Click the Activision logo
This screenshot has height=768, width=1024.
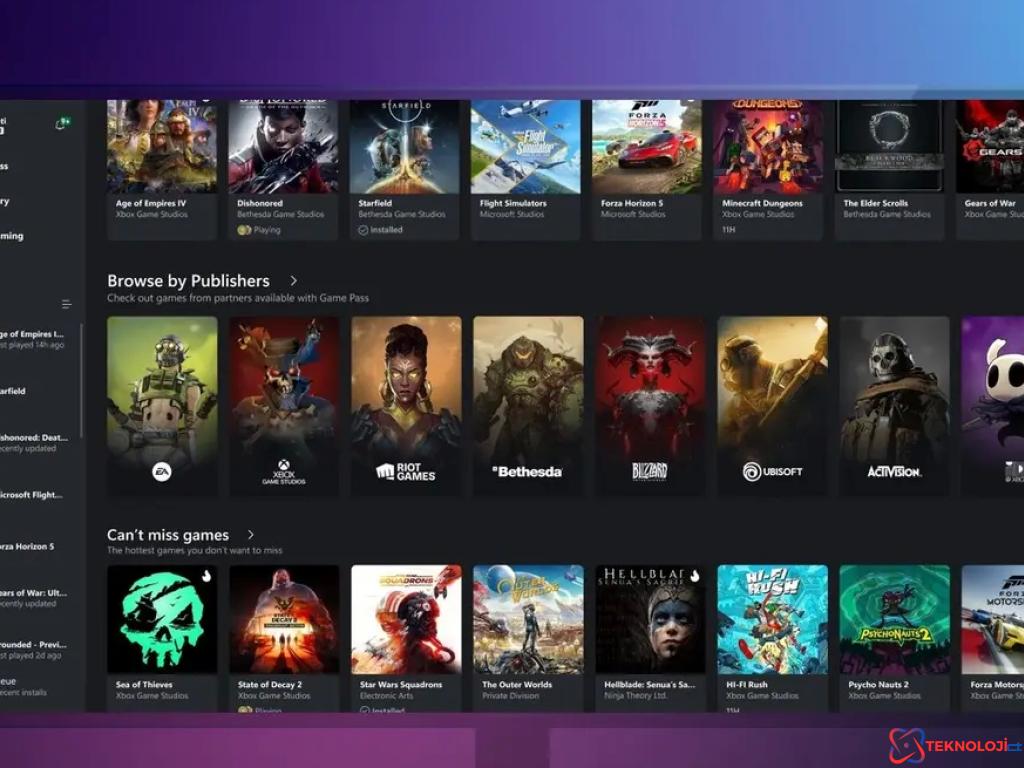pyautogui.click(x=894, y=472)
